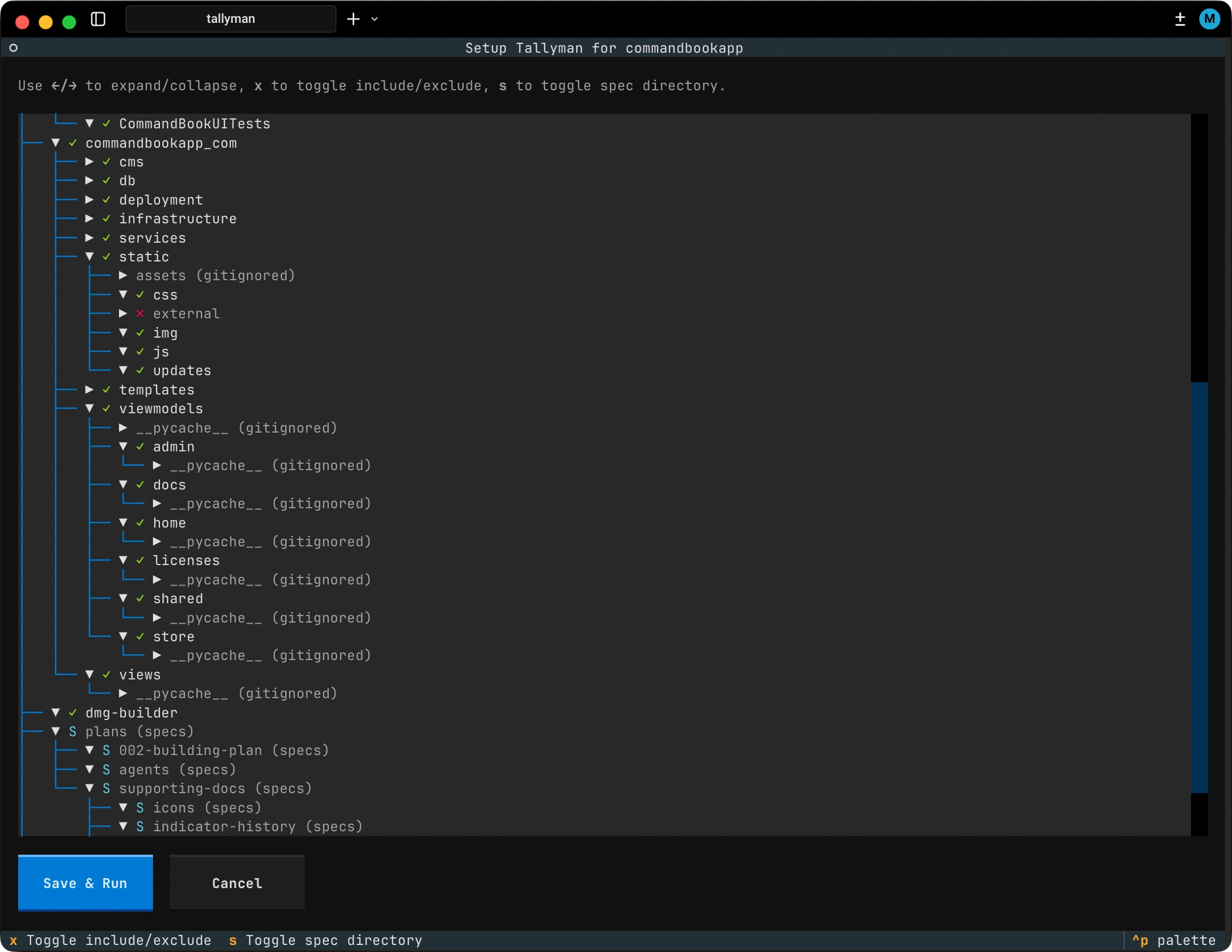1232x952 pixels.
Task: Click the checkmark icon beside cms
Action: click(x=107, y=162)
